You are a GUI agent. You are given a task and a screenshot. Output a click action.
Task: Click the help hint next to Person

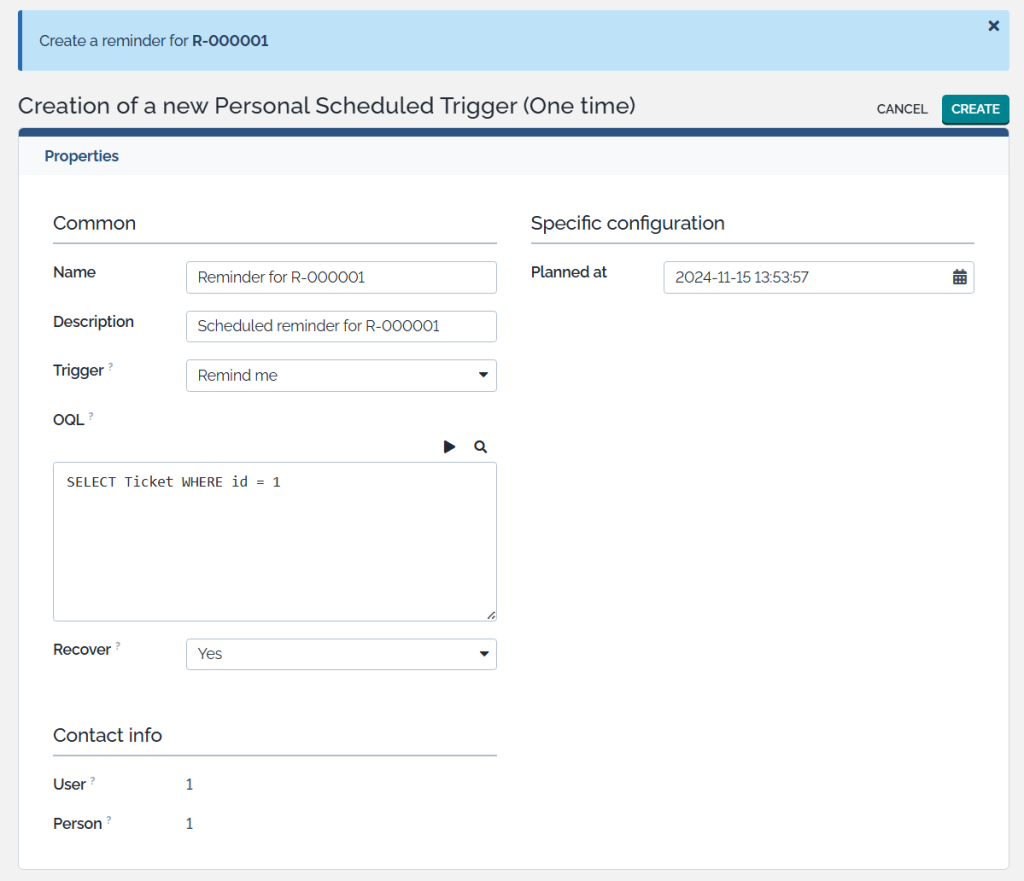[109, 821]
